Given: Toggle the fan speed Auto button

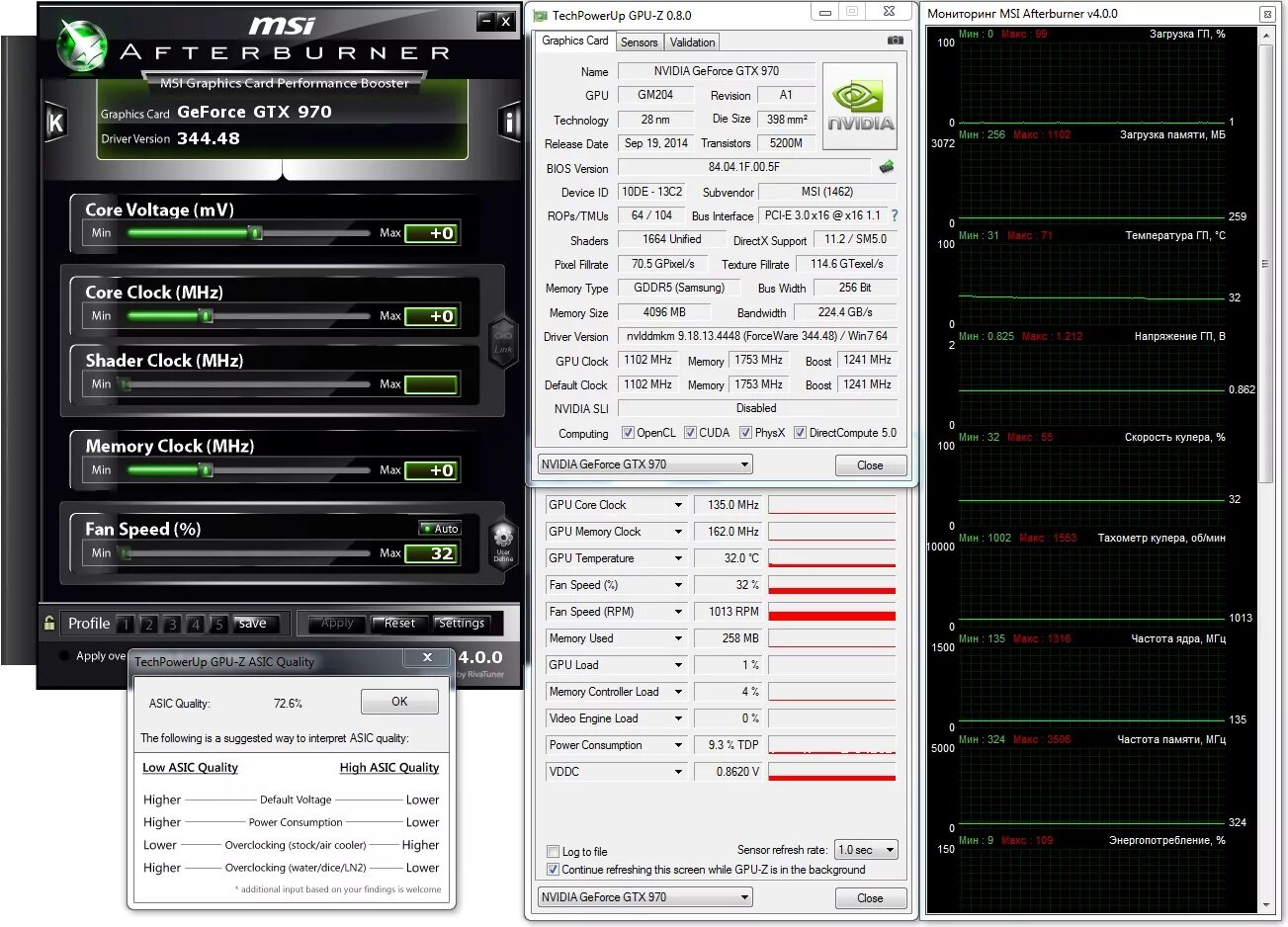Looking at the screenshot, I should click(440, 529).
